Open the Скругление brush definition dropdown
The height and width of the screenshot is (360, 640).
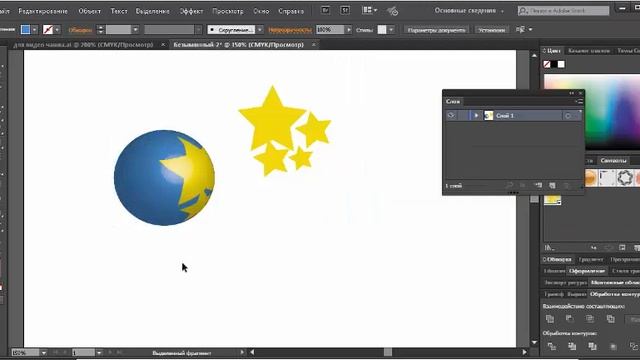(x=260, y=30)
